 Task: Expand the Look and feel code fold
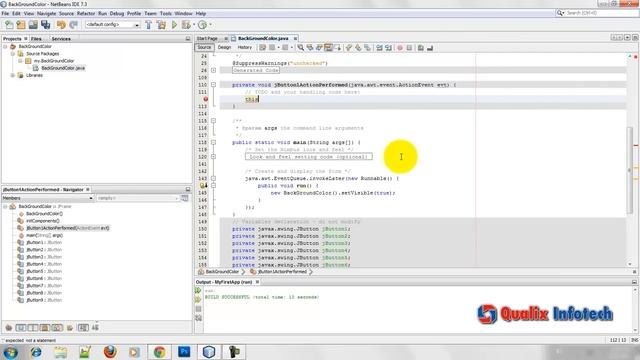pos(213,157)
